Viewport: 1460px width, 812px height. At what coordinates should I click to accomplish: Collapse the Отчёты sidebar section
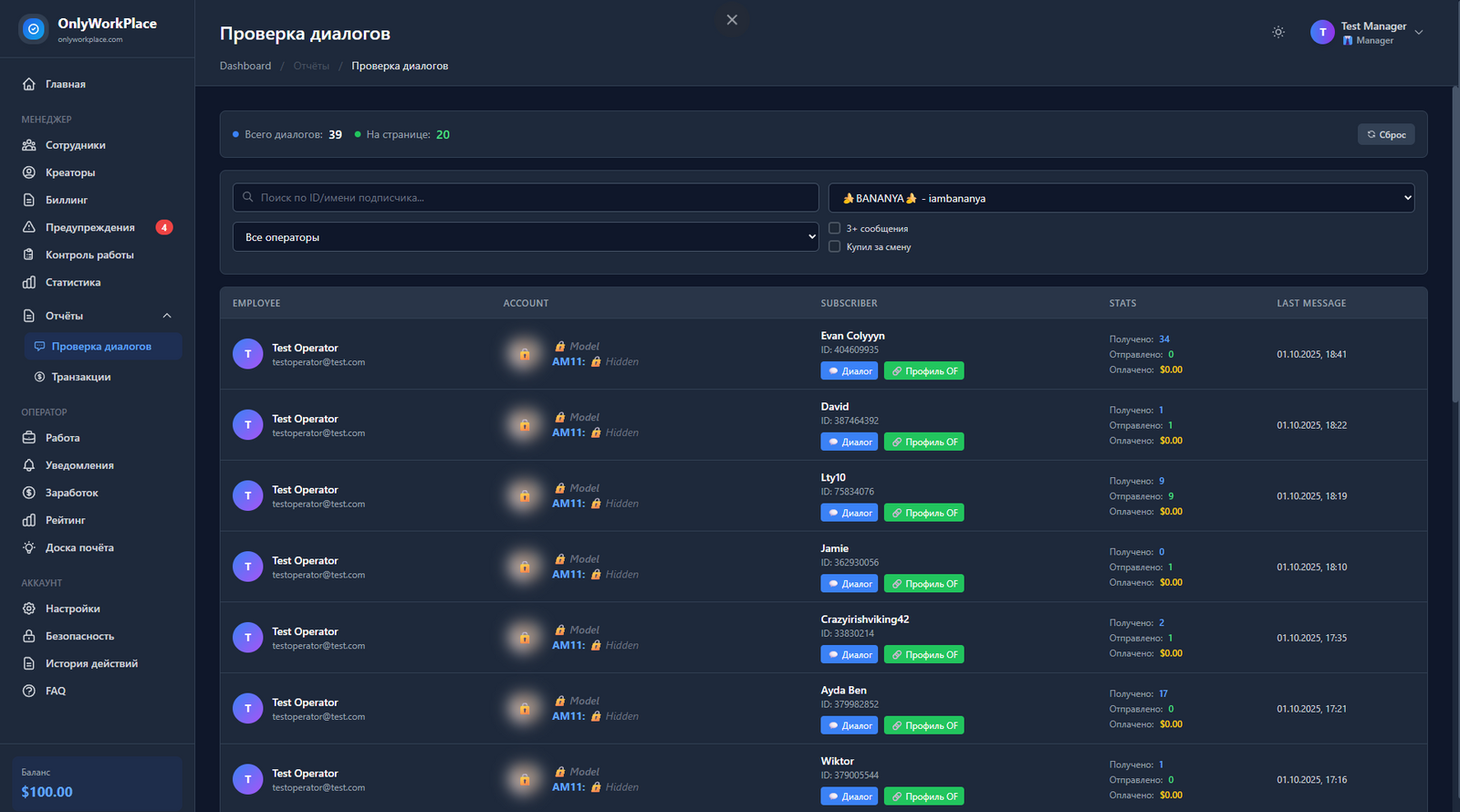(167, 316)
